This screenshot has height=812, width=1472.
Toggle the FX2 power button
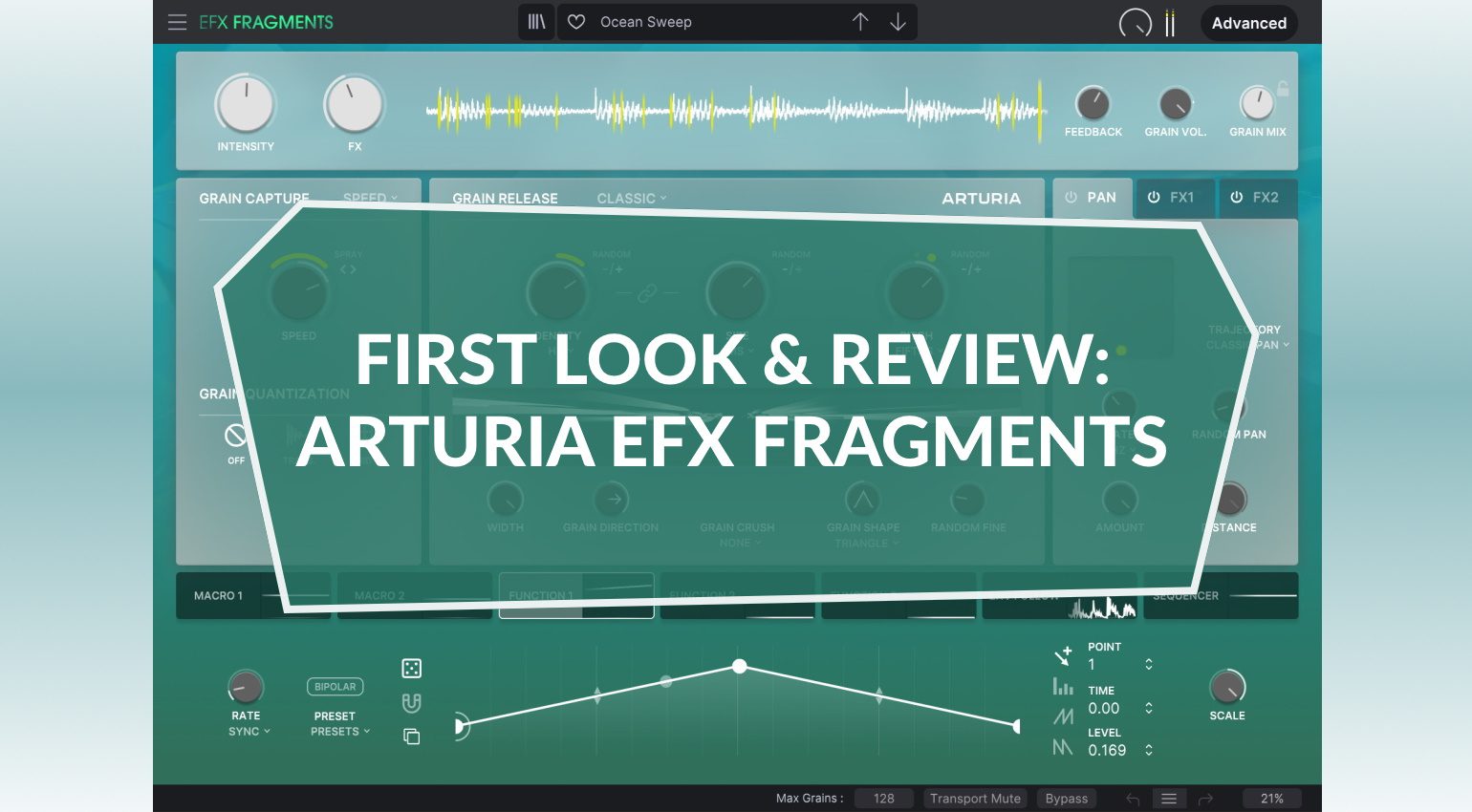1236,198
